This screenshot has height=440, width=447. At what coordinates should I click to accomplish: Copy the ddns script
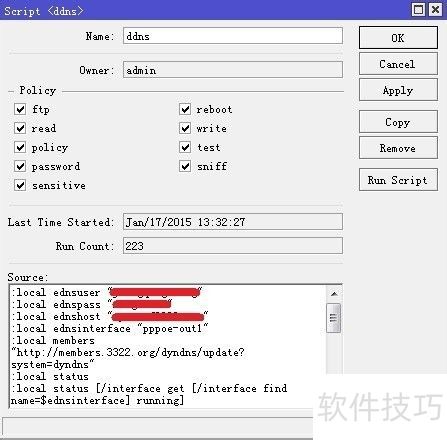pos(398,122)
